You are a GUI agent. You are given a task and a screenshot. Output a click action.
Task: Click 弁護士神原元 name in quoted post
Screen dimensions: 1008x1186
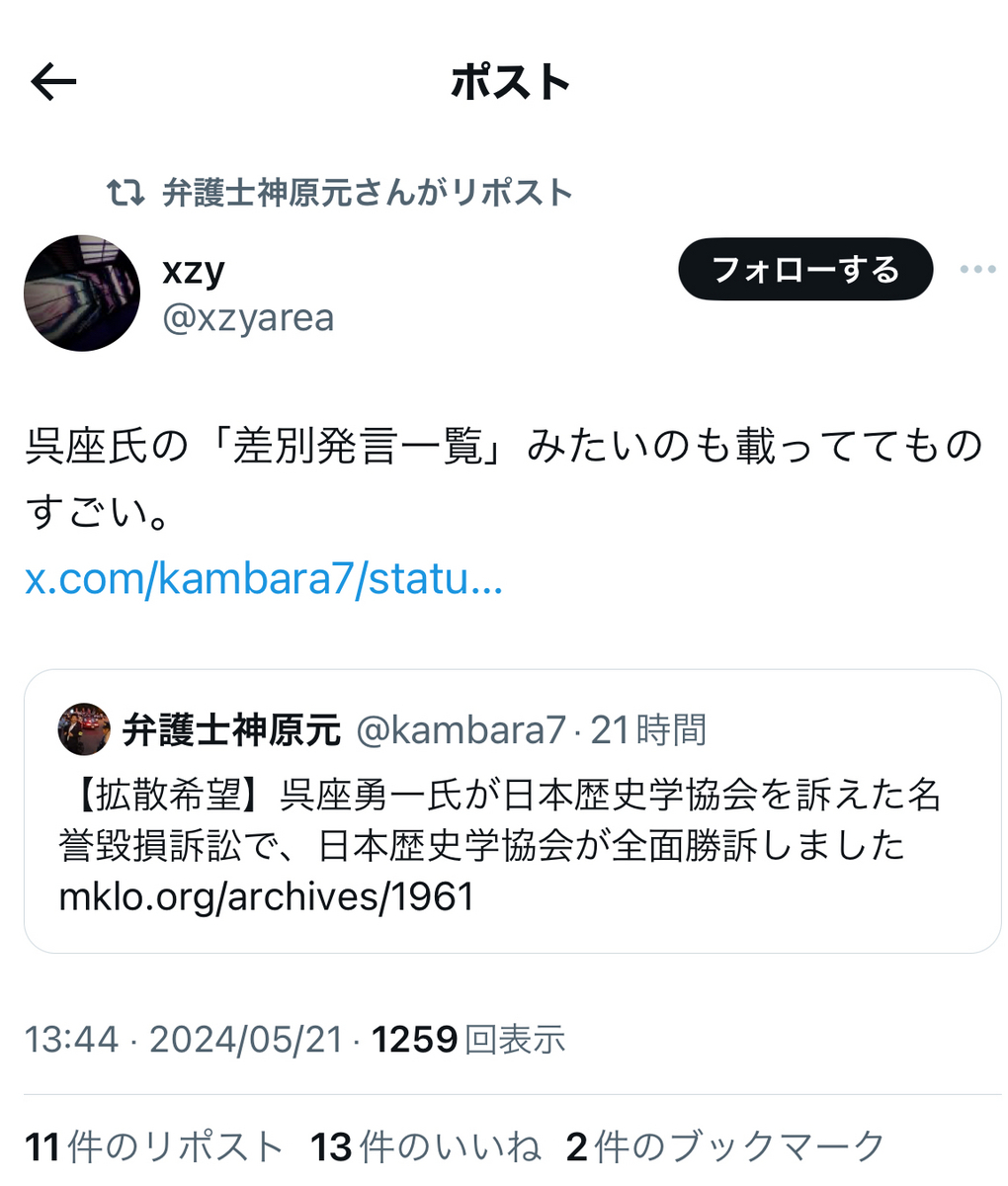(231, 730)
